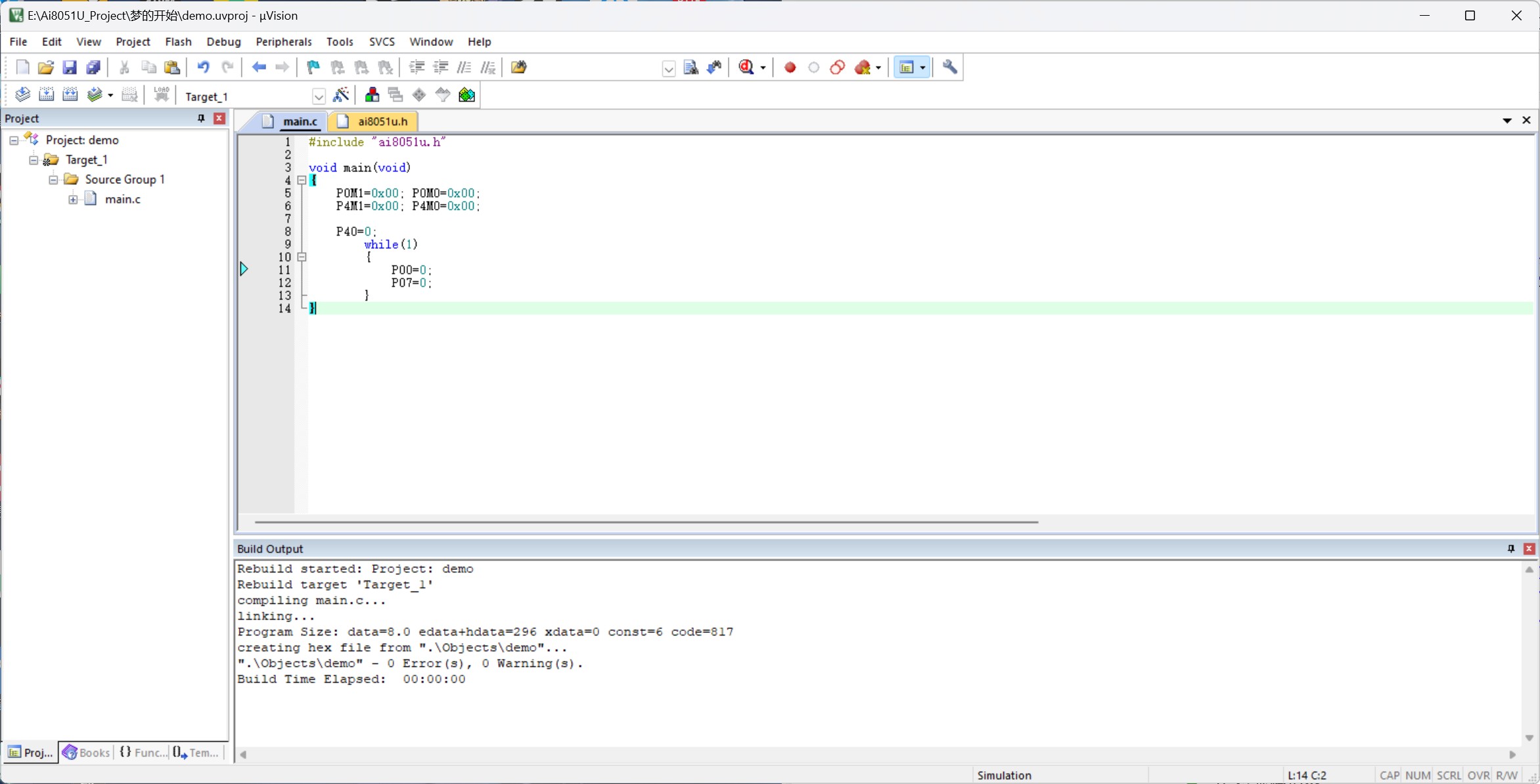
Task: Open the Flash menu
Action: point(178,41)
